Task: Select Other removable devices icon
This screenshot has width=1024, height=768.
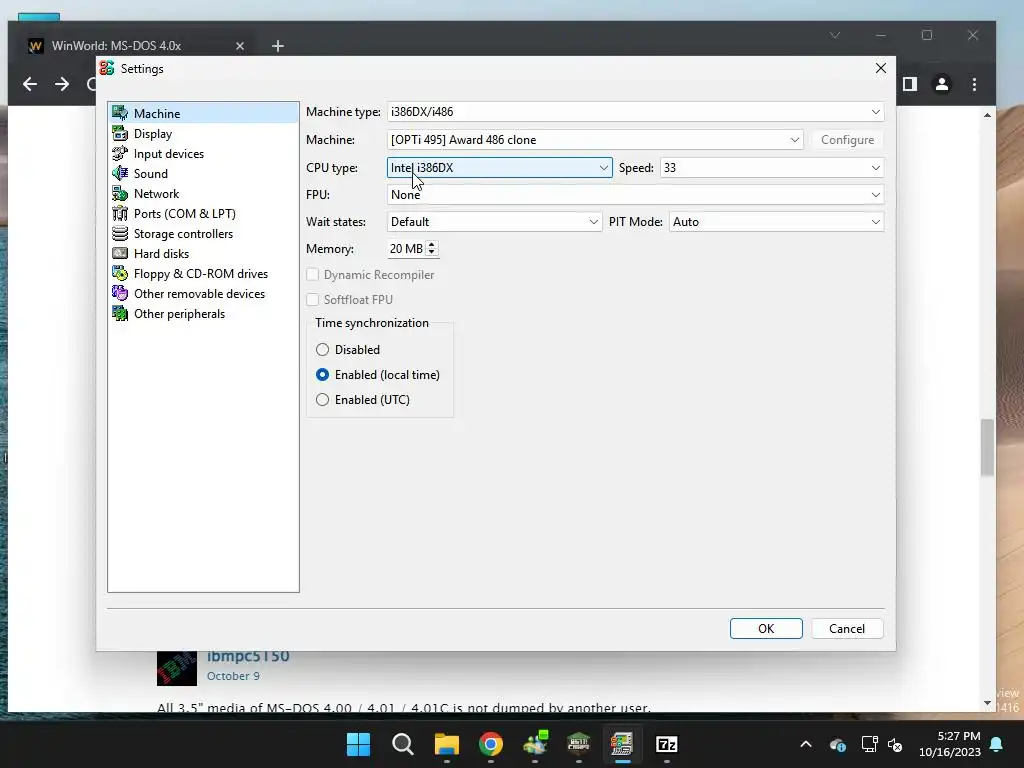Action: point(120,293)
